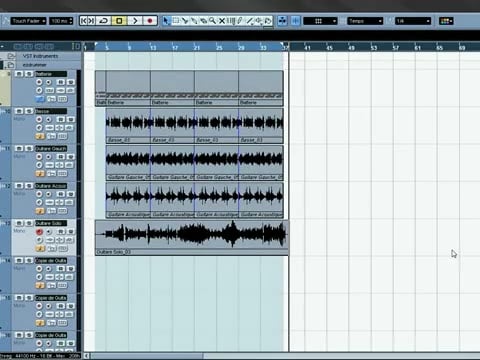Go to previous marker in transport

pos(83,21)
